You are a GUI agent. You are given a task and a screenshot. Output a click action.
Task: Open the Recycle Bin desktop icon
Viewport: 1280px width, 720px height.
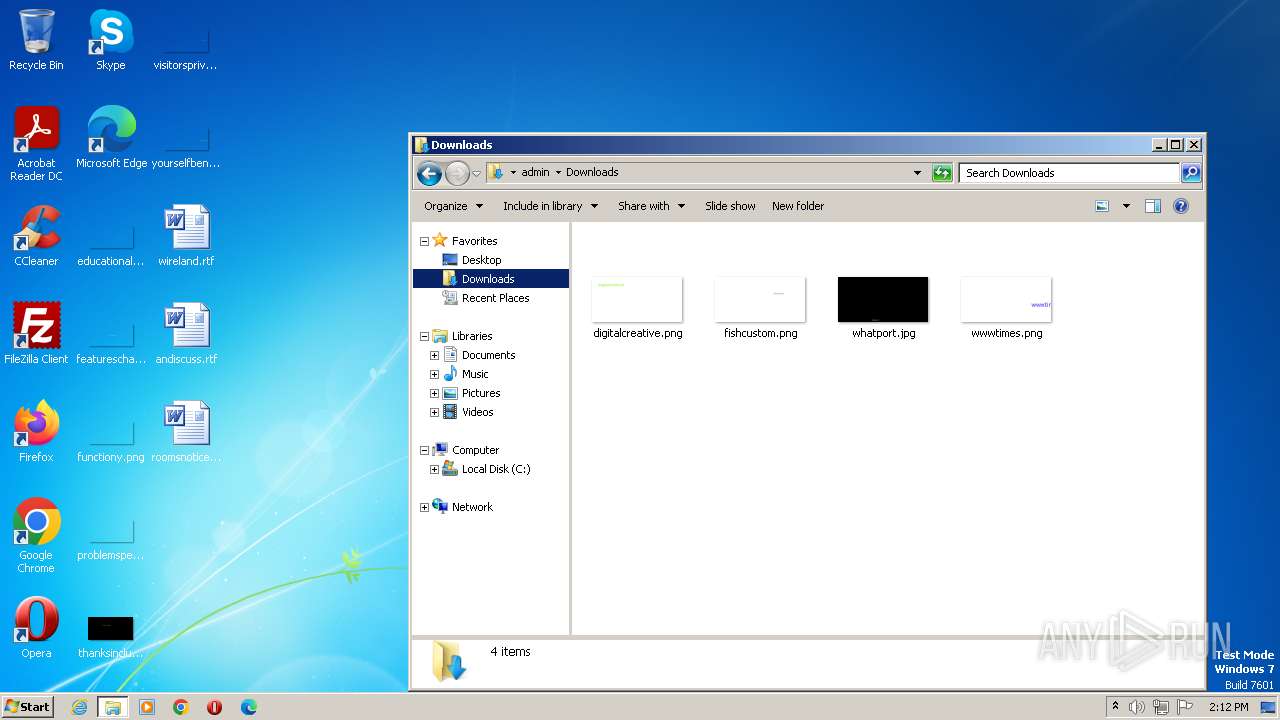[x=36, y=40]
